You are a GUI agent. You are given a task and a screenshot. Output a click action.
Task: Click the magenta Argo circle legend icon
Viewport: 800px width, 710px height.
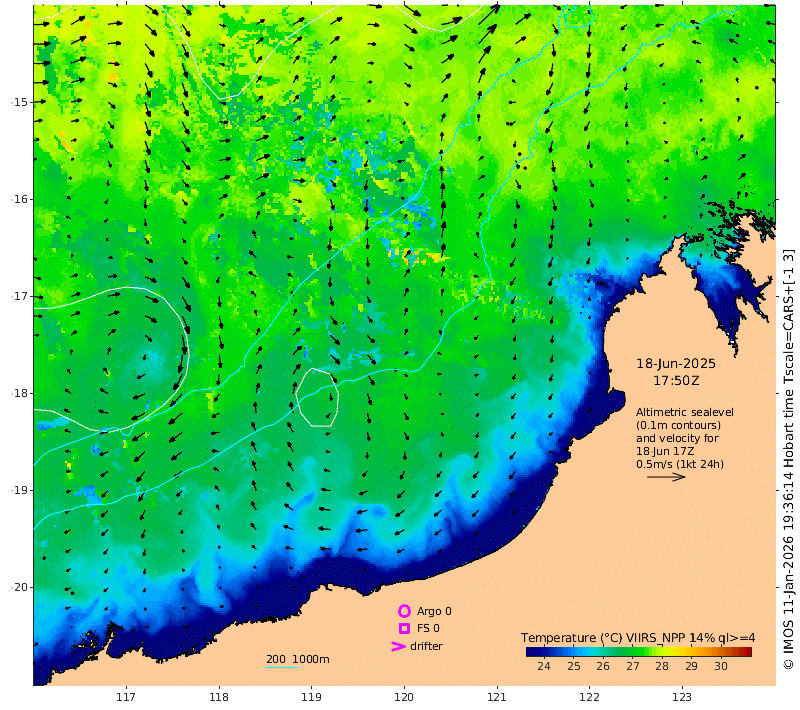tap(404, 611)
